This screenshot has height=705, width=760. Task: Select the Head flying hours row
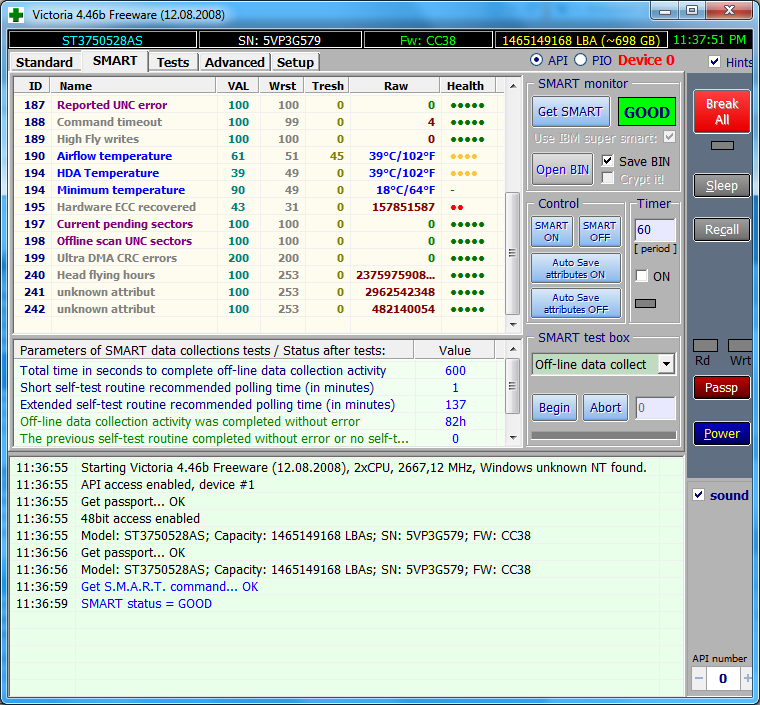point(259,274)
